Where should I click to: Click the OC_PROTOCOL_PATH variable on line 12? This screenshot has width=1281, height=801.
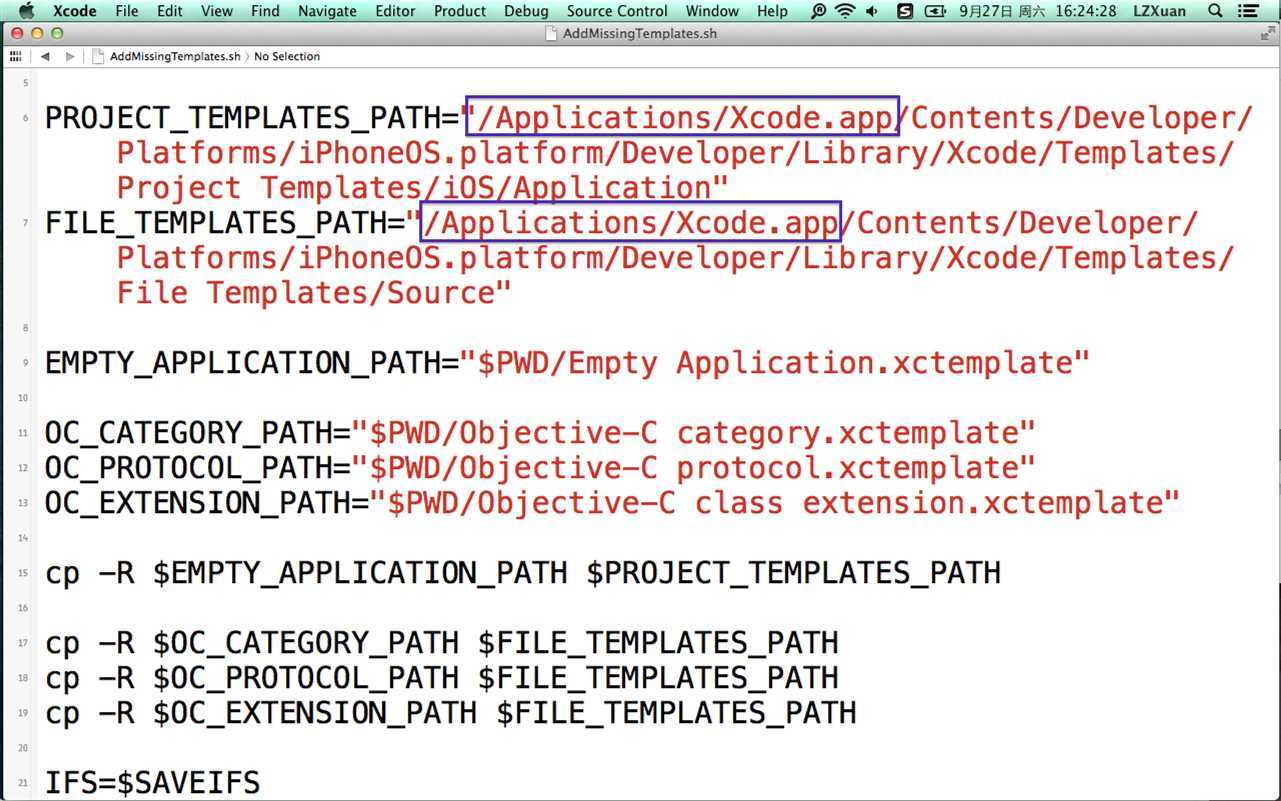(188, 468)
